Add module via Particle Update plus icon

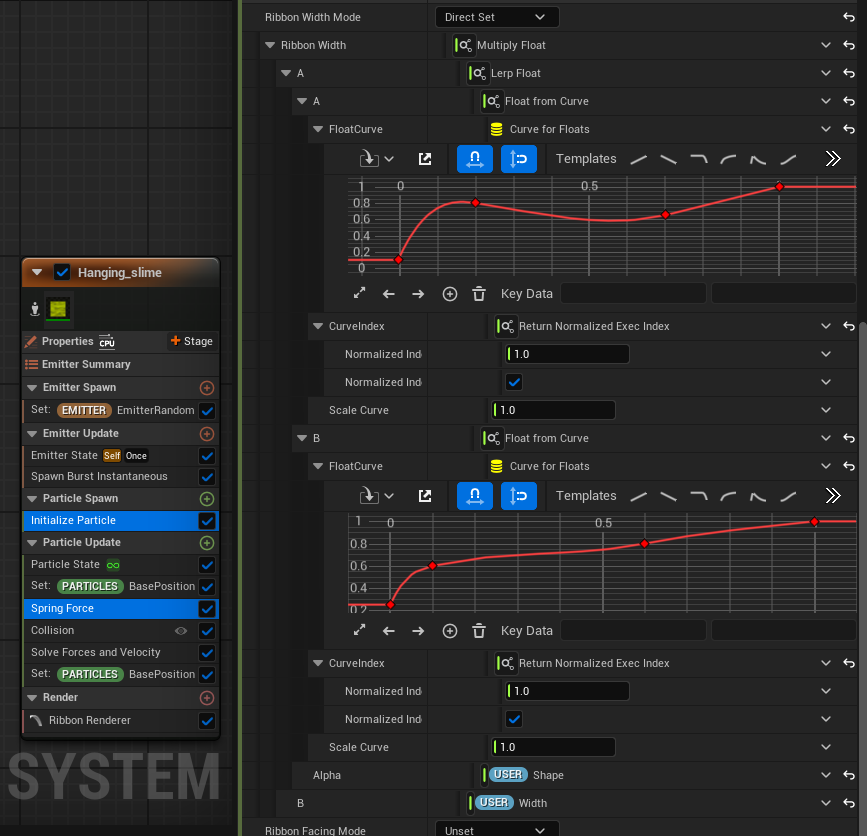click(207, 543)
